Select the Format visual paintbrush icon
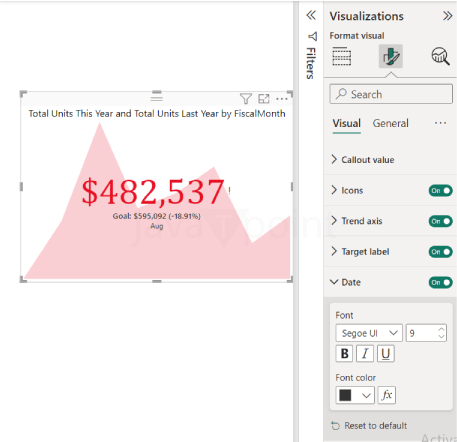Viewport: 457px width, 442px height. [x=391, y=56]
